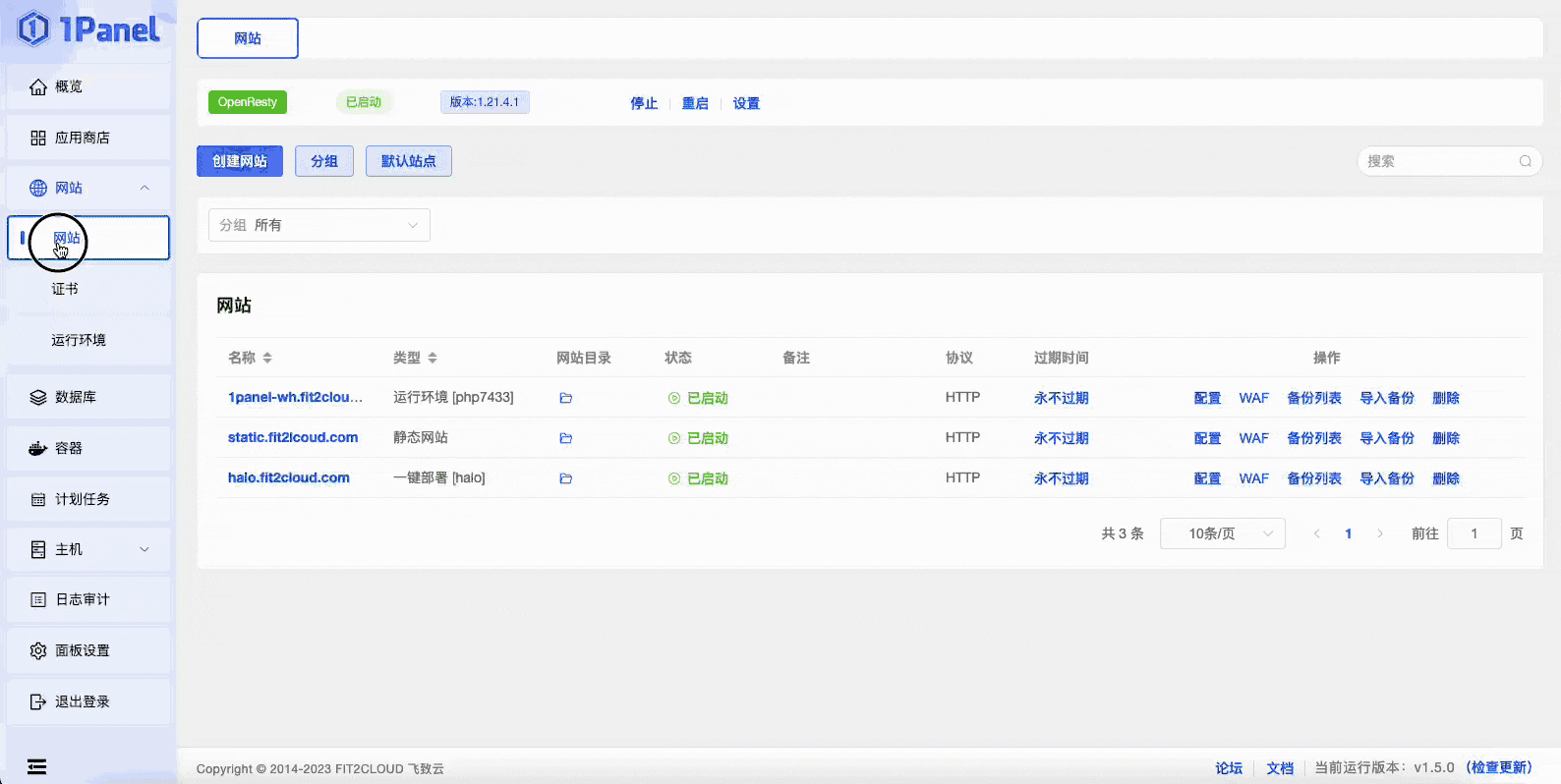The image size is (1561, 784).
Task: Click the 网站 tab at top
Action: coord(248,38)
